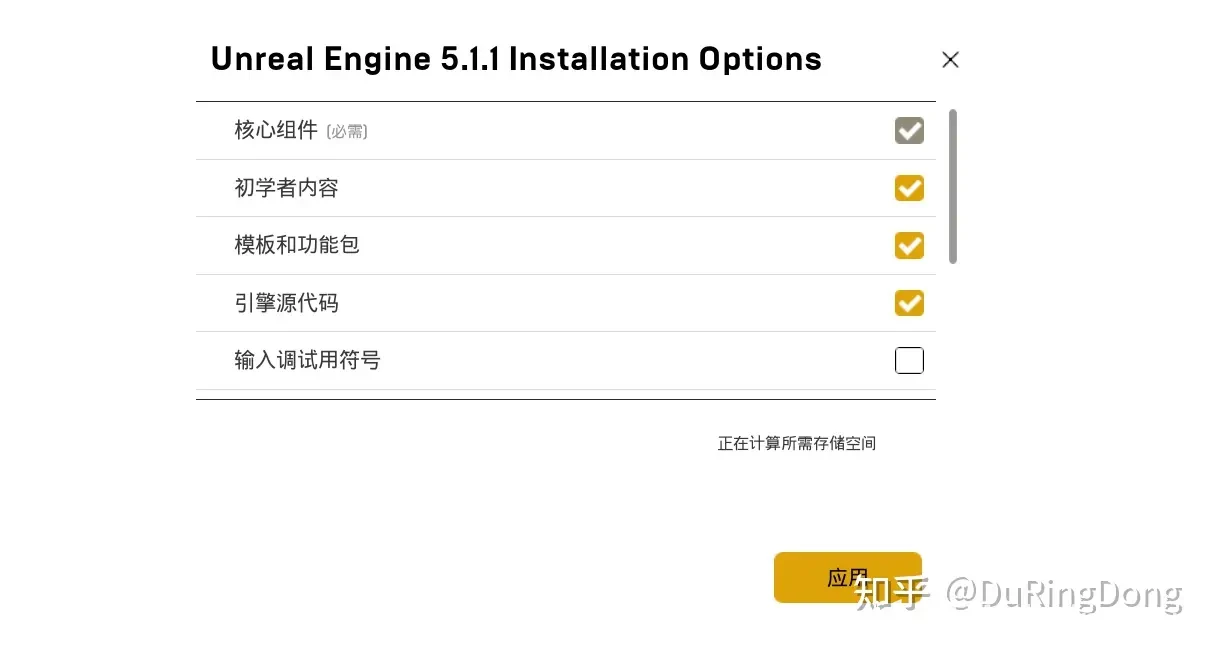Click the 引擎源代码 option label
This screenshot has height=647, width=1212.
pos(286,302)
